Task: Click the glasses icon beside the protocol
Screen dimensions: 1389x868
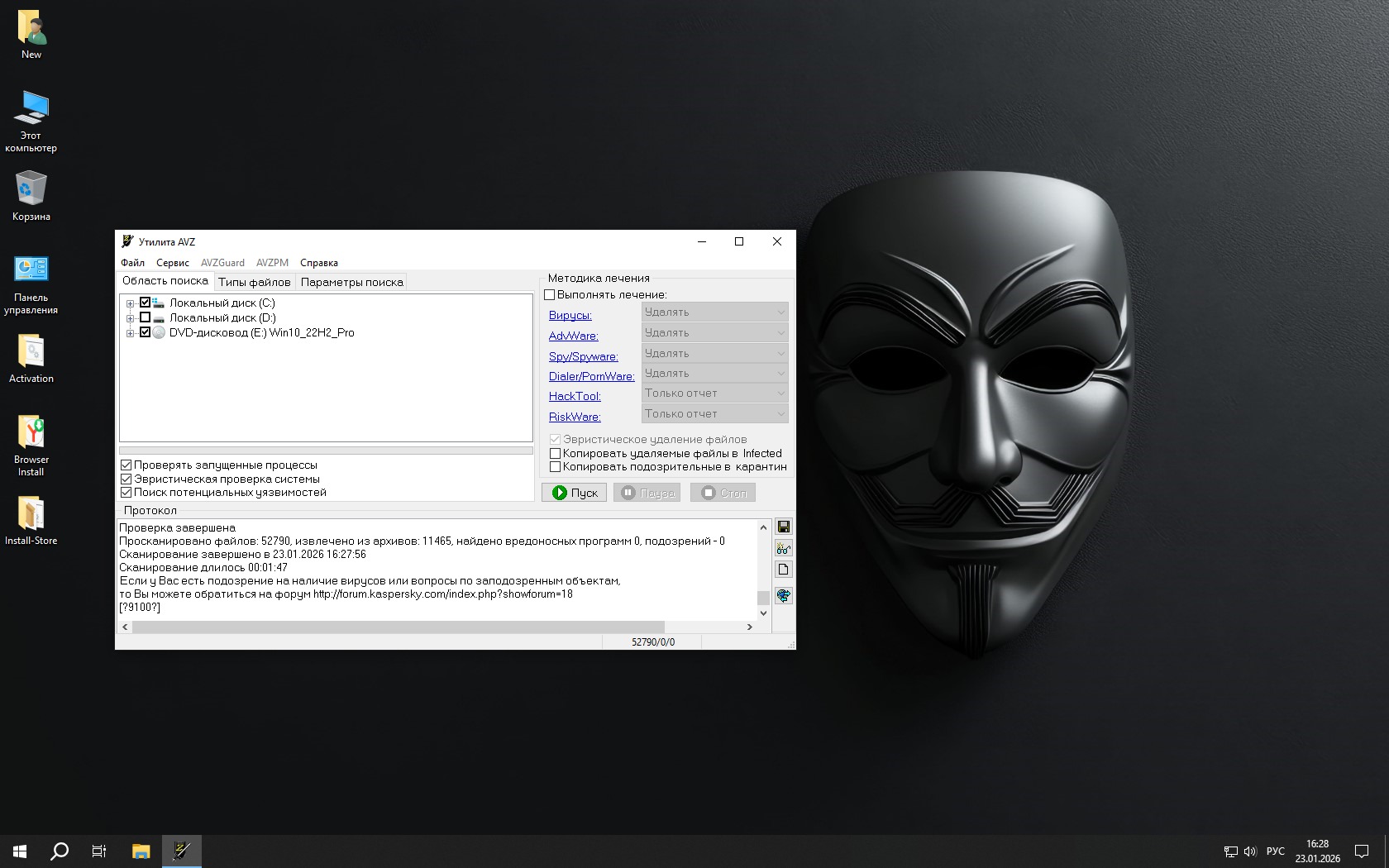Action: tap(783, 549)
